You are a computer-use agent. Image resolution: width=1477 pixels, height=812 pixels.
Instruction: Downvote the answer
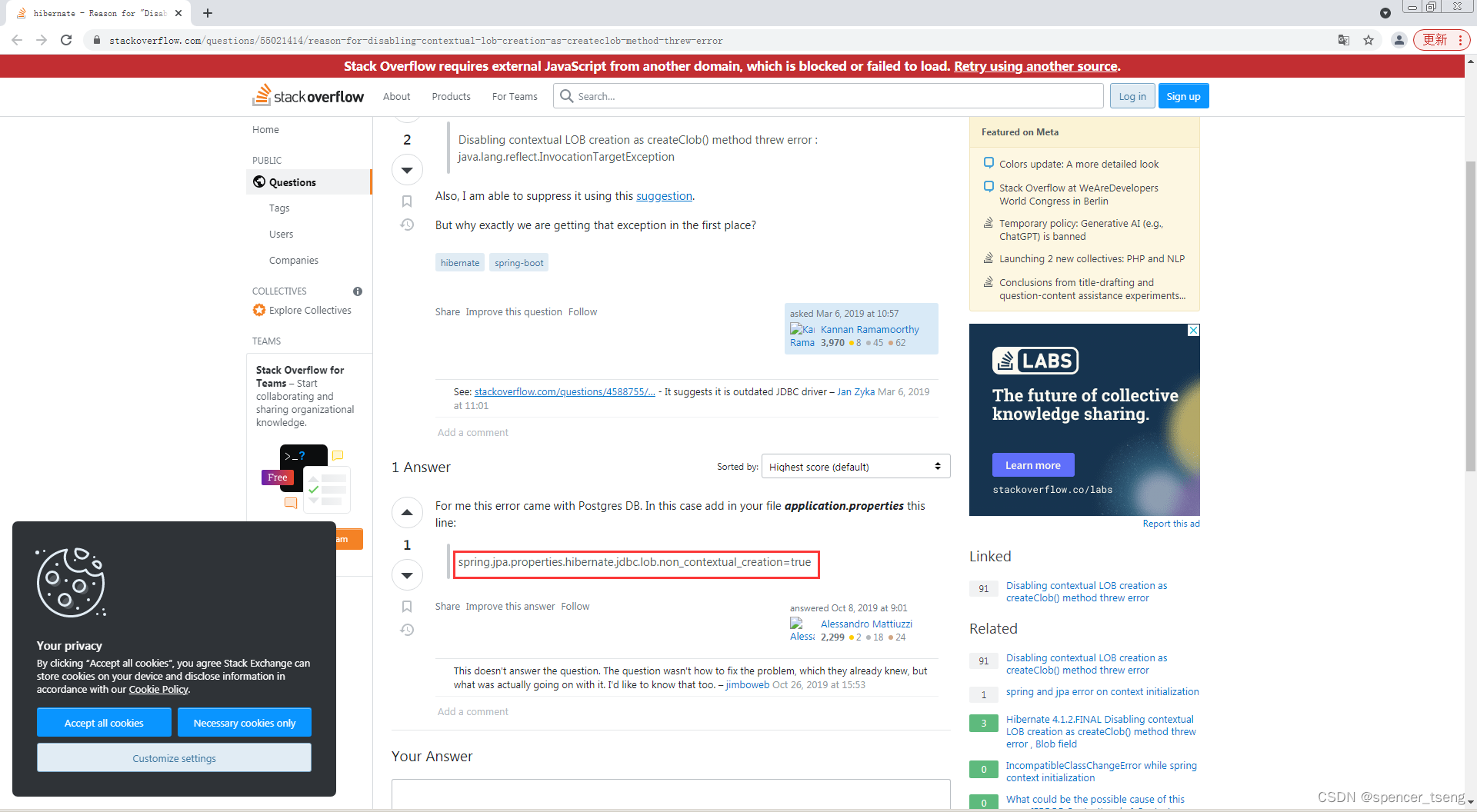pyautogui.click(x=407, y=574)
